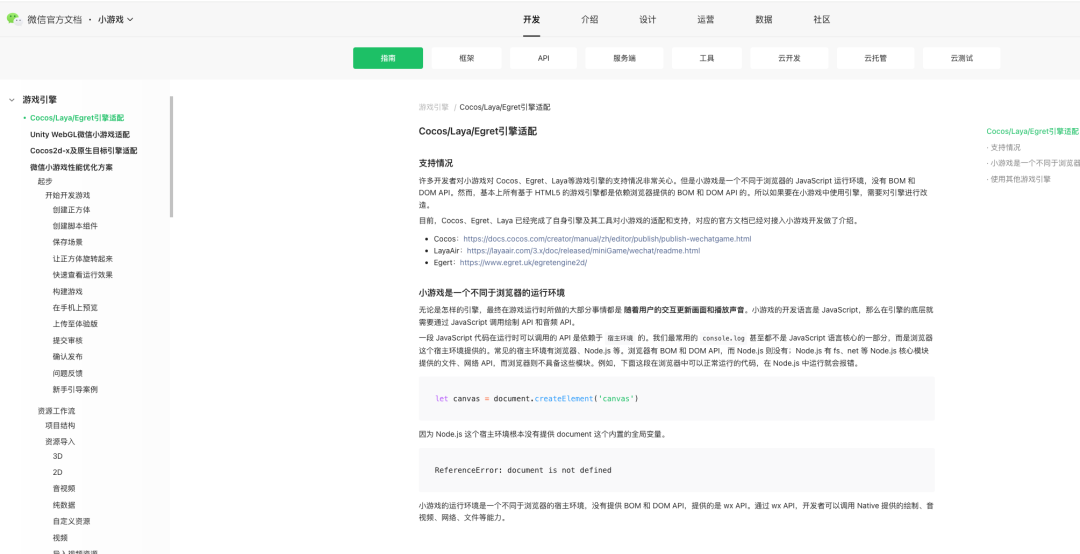This screenshot has height=554, width=1080.
Task: Open the 小游戏 dropdown in the header
Action: tap(115, 19)
